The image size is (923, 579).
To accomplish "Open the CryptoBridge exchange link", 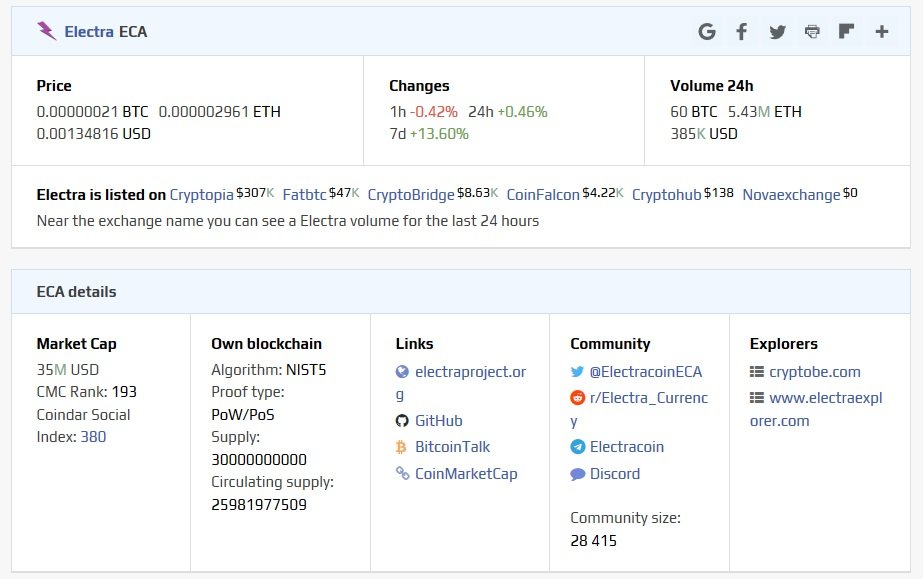I will (411, 195).
